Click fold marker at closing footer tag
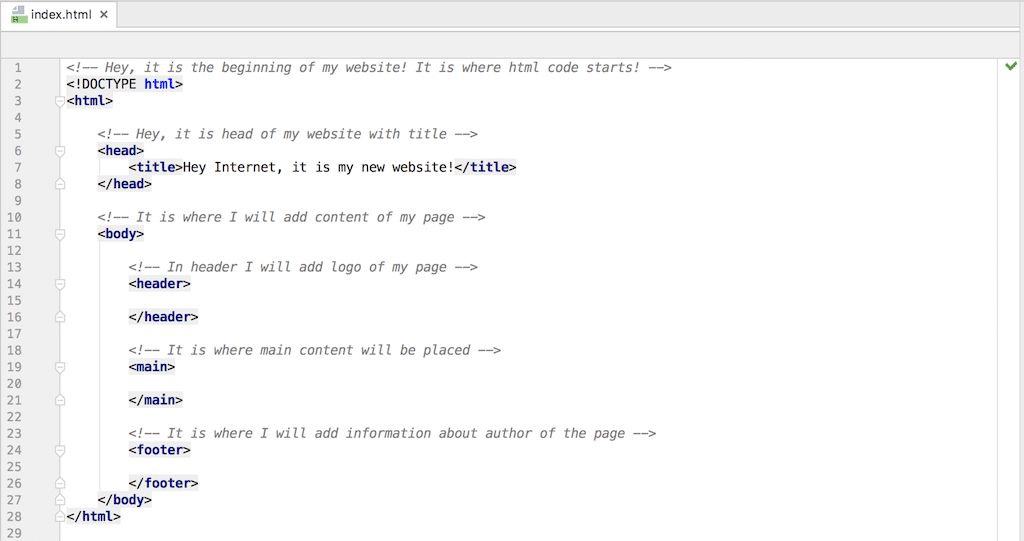 click(59, 484)
